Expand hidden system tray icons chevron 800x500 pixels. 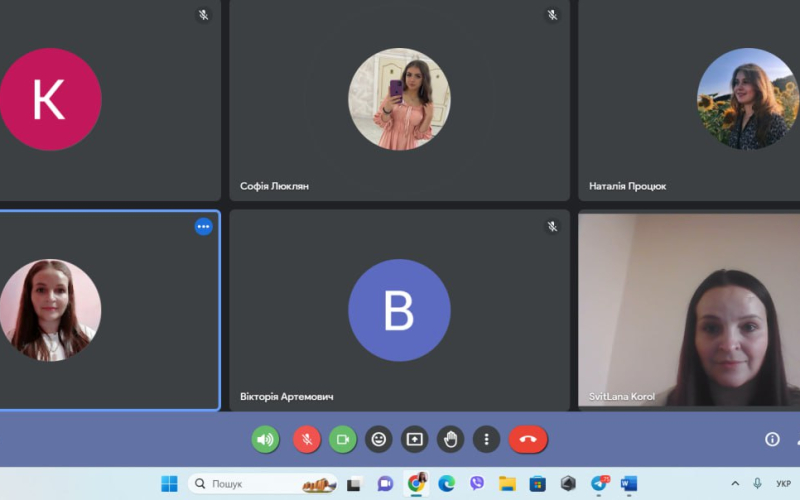click(735, 484)
